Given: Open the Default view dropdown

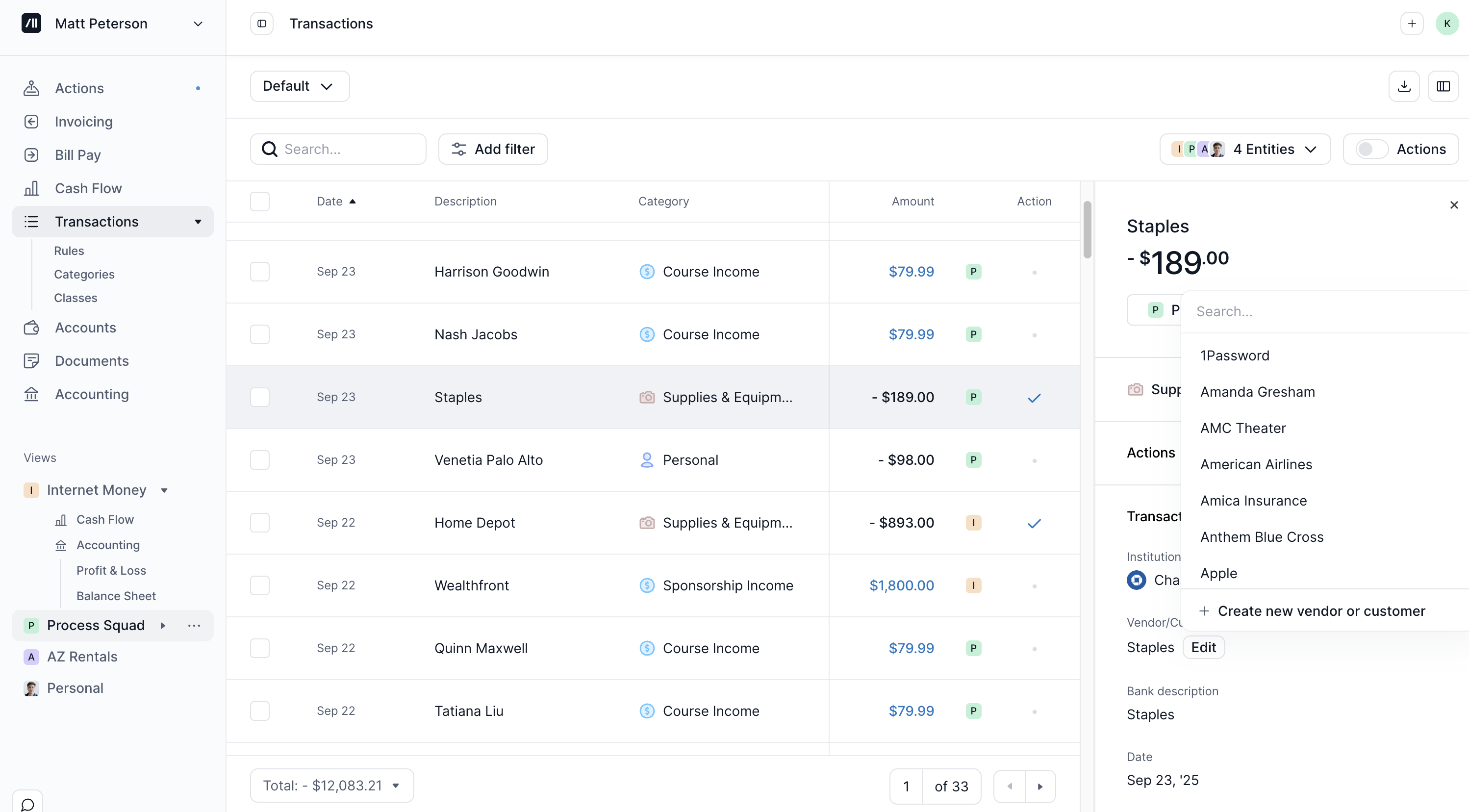Looking at the screenshot, I should (299, 86).
